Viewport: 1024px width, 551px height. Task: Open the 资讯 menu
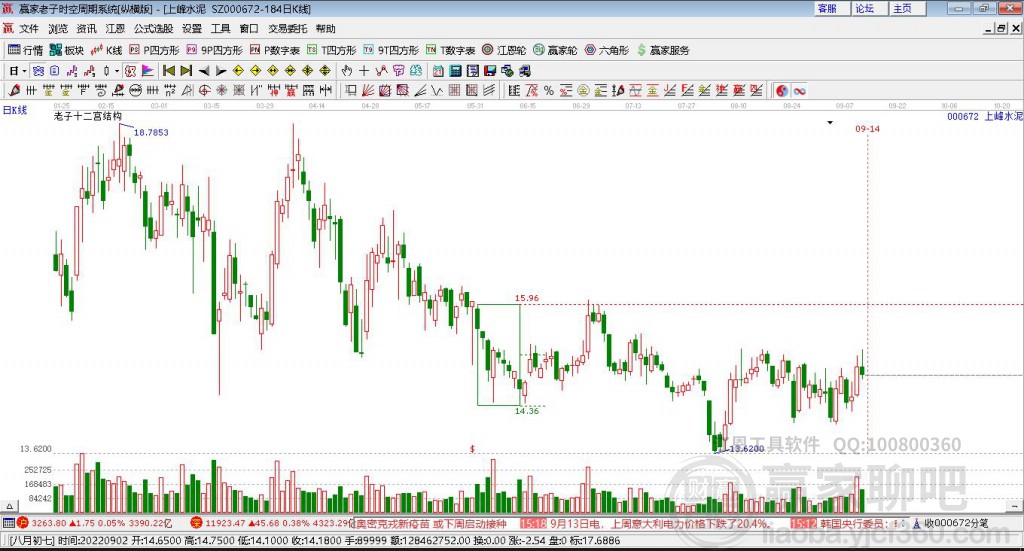point(86,29)
